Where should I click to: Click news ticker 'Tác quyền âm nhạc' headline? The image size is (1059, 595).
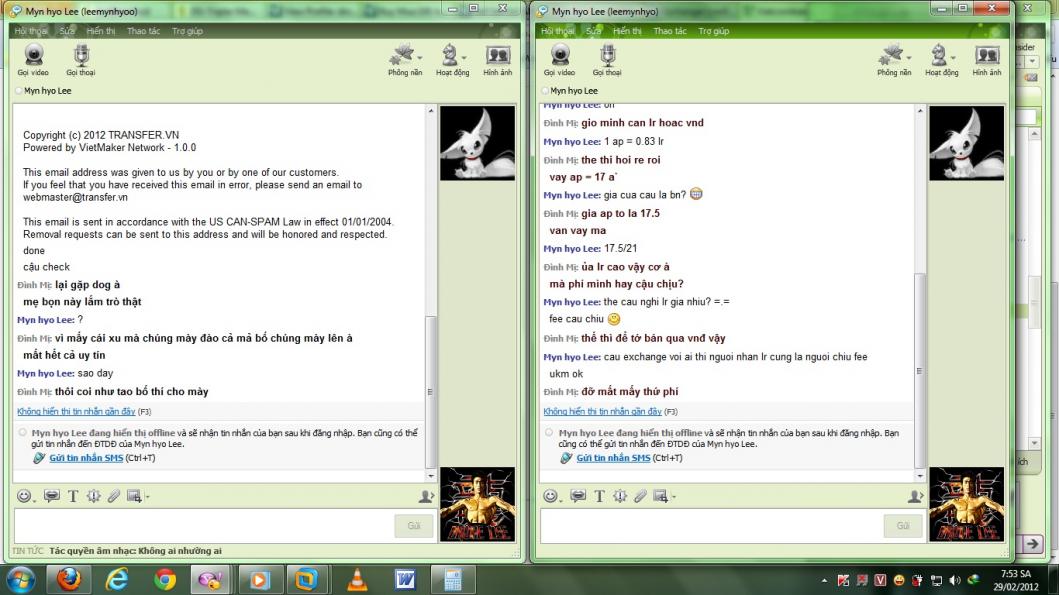[x=135, y=551]
